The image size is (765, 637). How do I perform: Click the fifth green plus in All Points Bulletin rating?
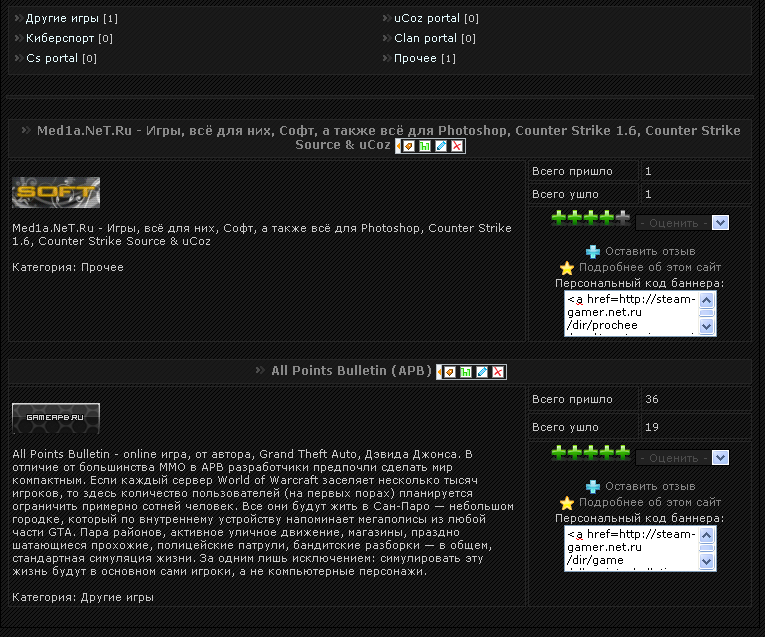click(623, 453)
